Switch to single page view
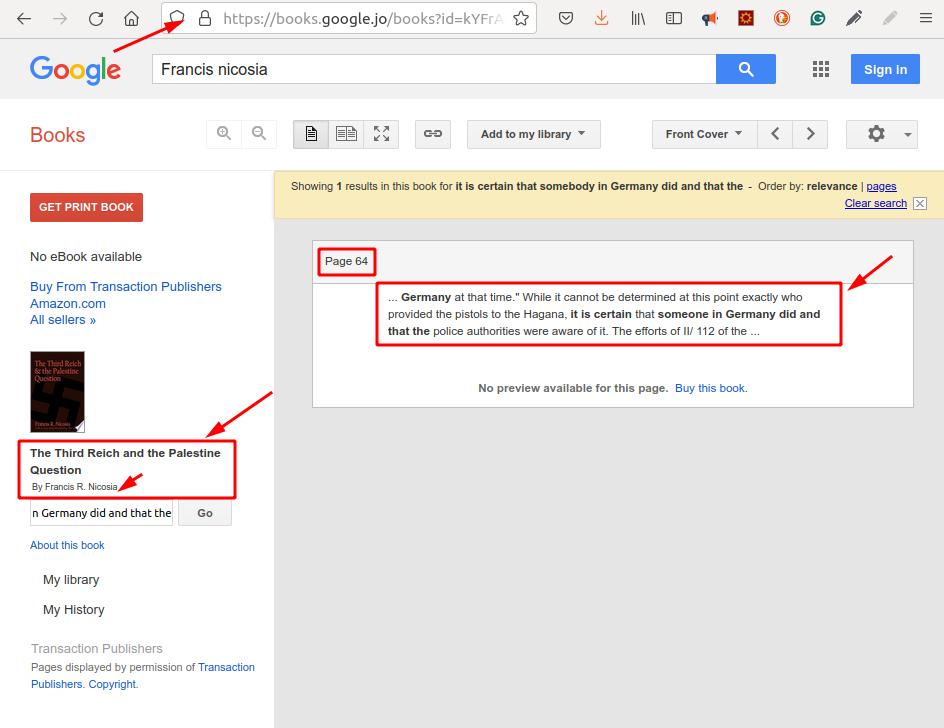Screen dimensions: 944x728 (x=311, y=134)
